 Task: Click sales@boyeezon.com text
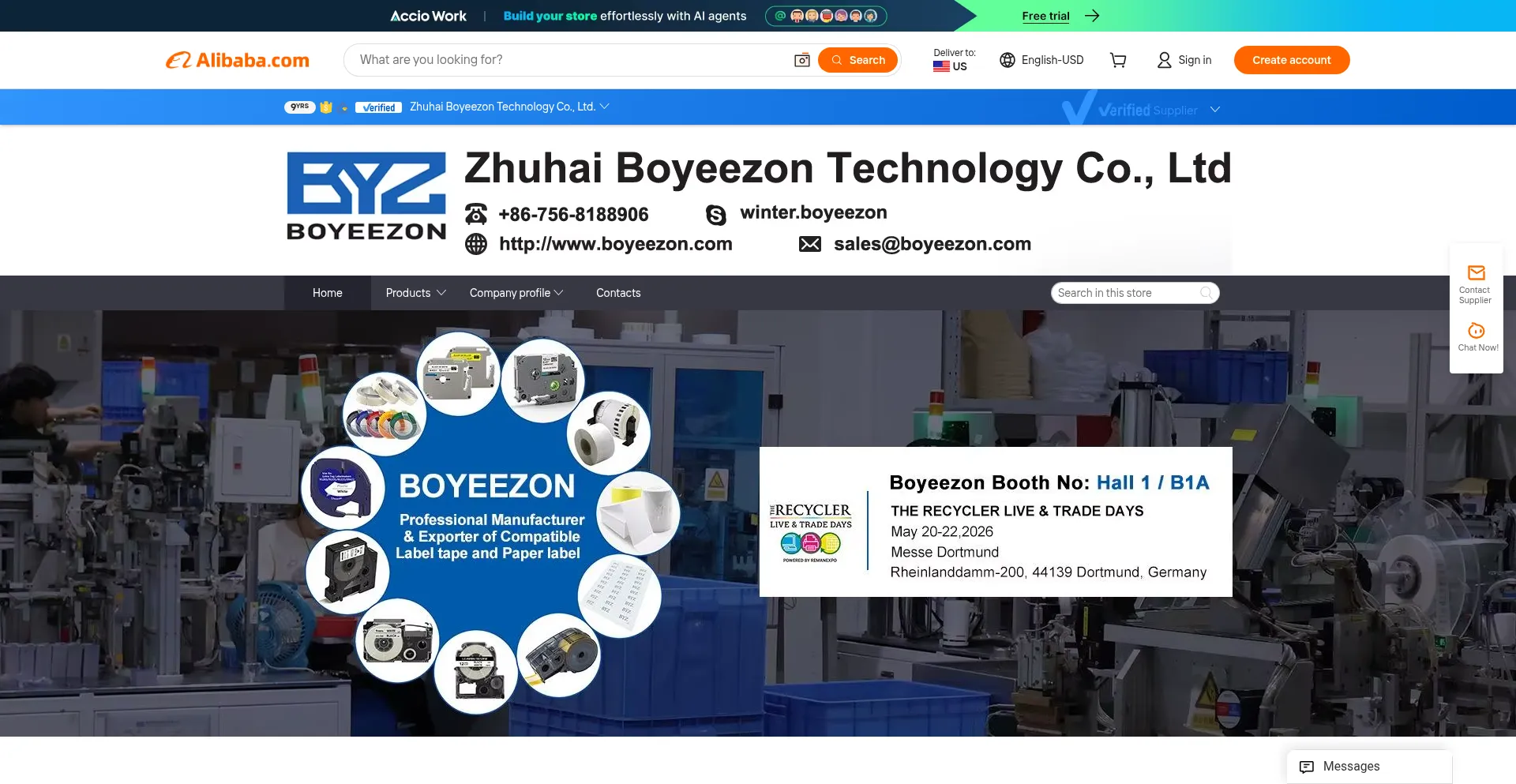(932, 244)
